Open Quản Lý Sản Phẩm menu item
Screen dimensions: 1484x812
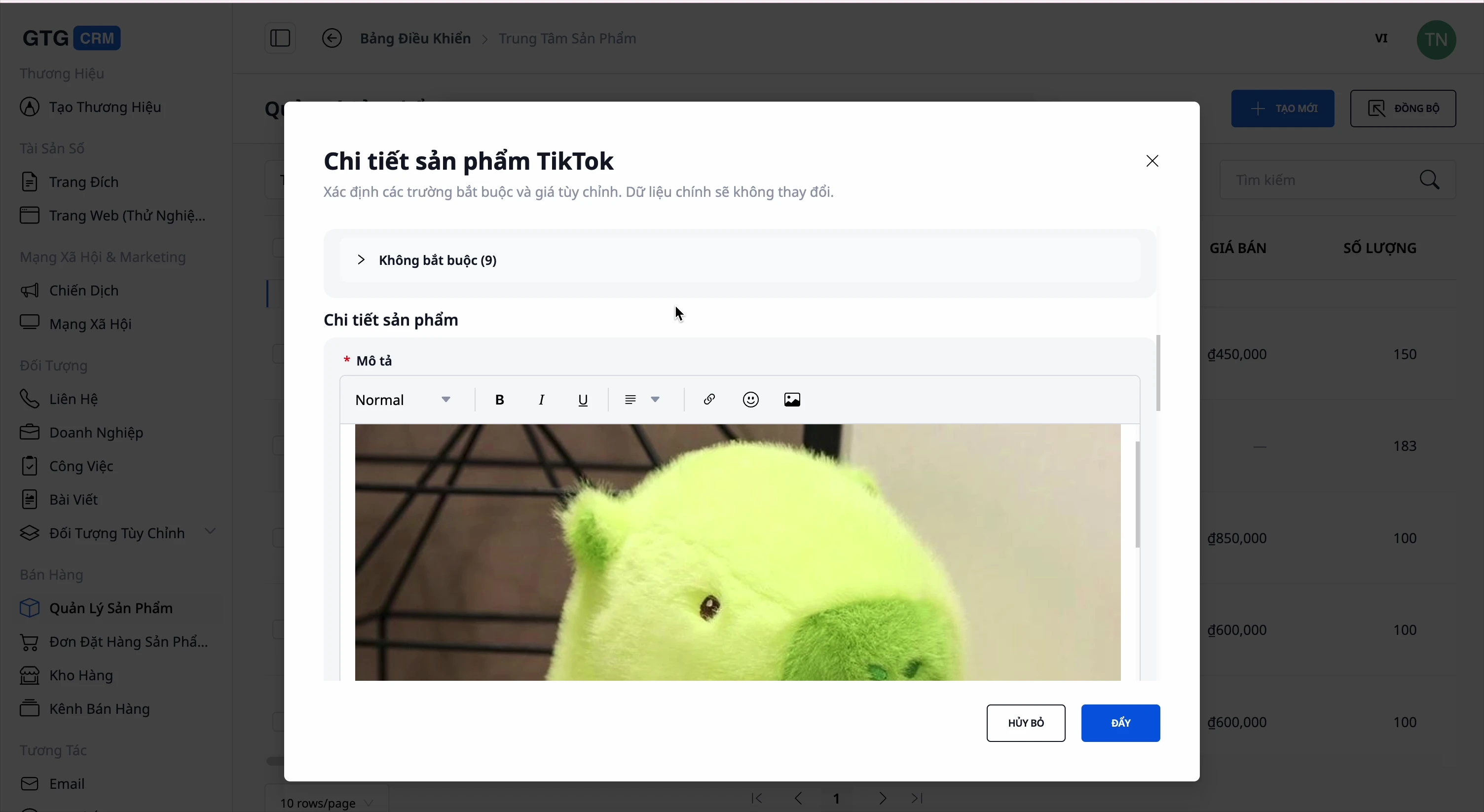(x=111, y=608)
